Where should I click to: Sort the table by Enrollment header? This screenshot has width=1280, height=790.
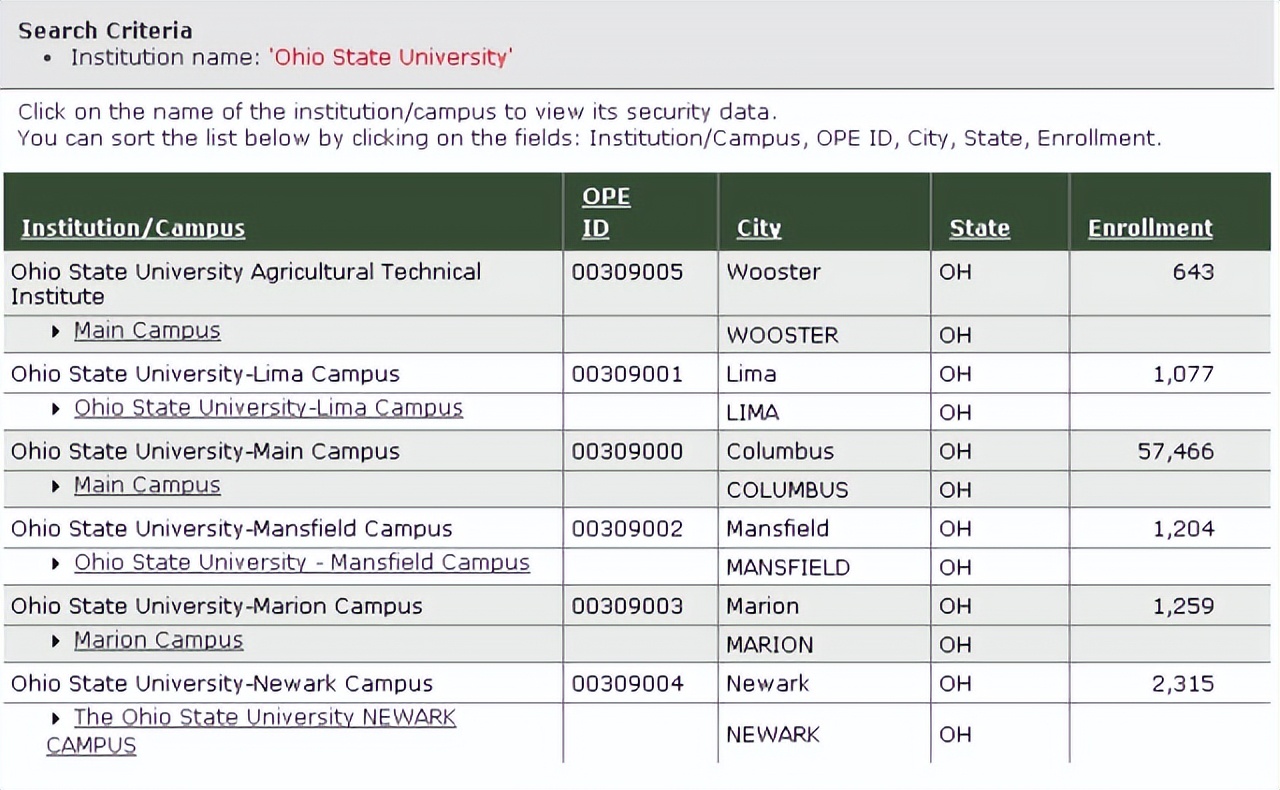click(x=1150, y=228)
